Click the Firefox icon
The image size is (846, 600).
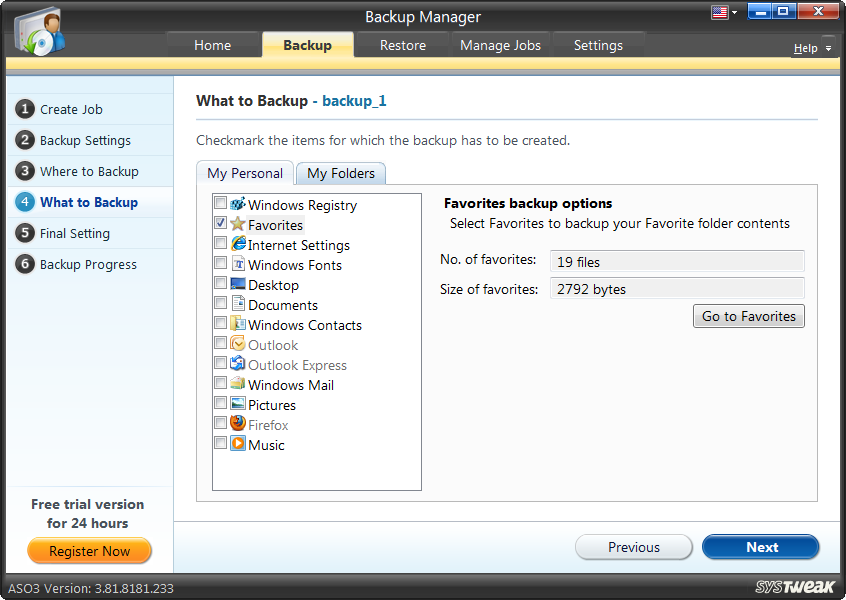pos(237,424)
